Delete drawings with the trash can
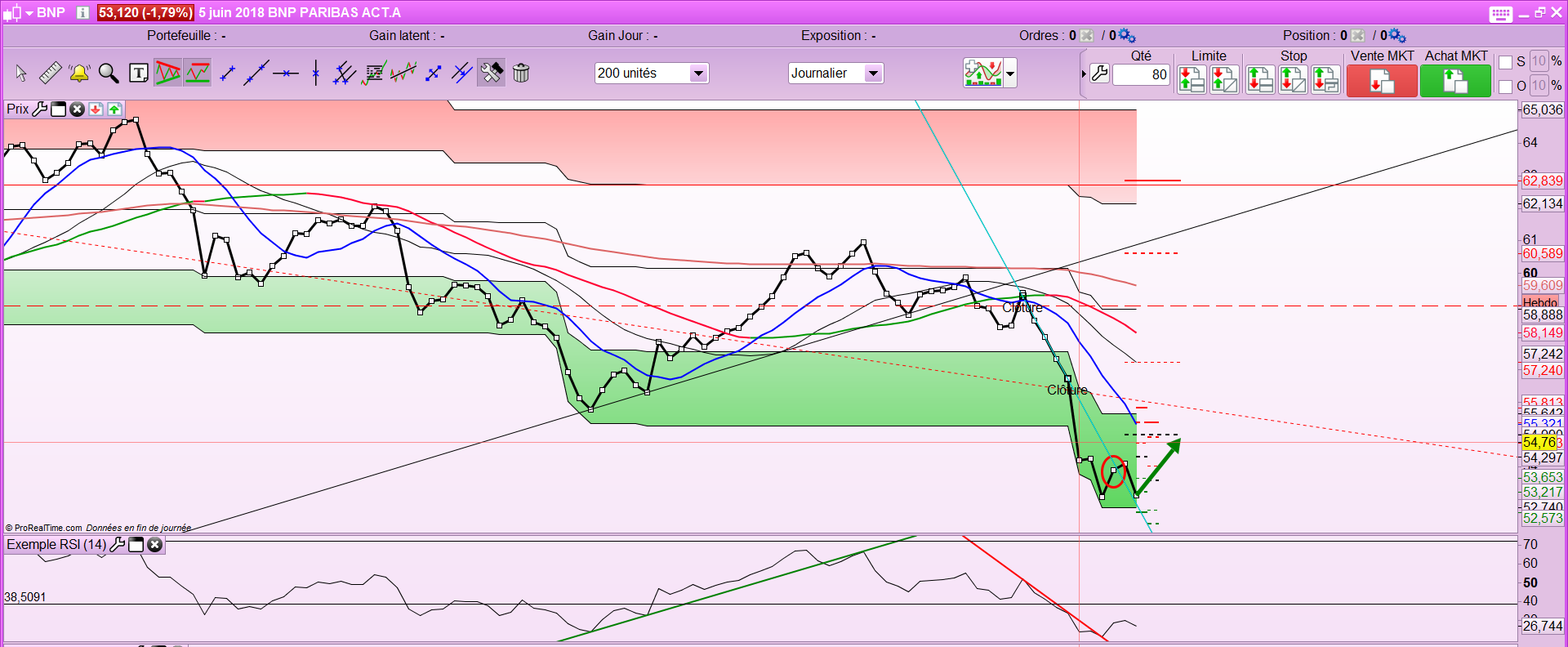Screen dimensions: 1568x647 [x=521, y=74]
